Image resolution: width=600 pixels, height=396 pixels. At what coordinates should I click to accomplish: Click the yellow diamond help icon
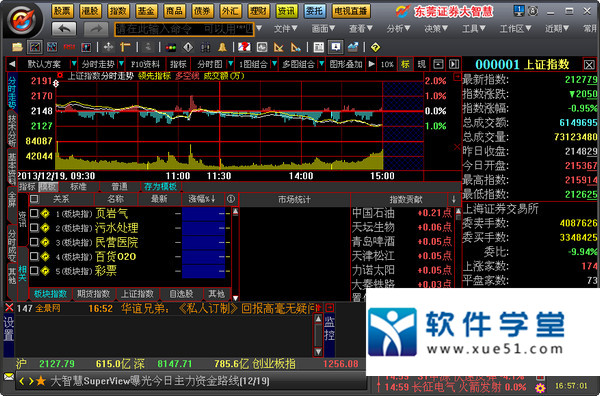point(375,47)
